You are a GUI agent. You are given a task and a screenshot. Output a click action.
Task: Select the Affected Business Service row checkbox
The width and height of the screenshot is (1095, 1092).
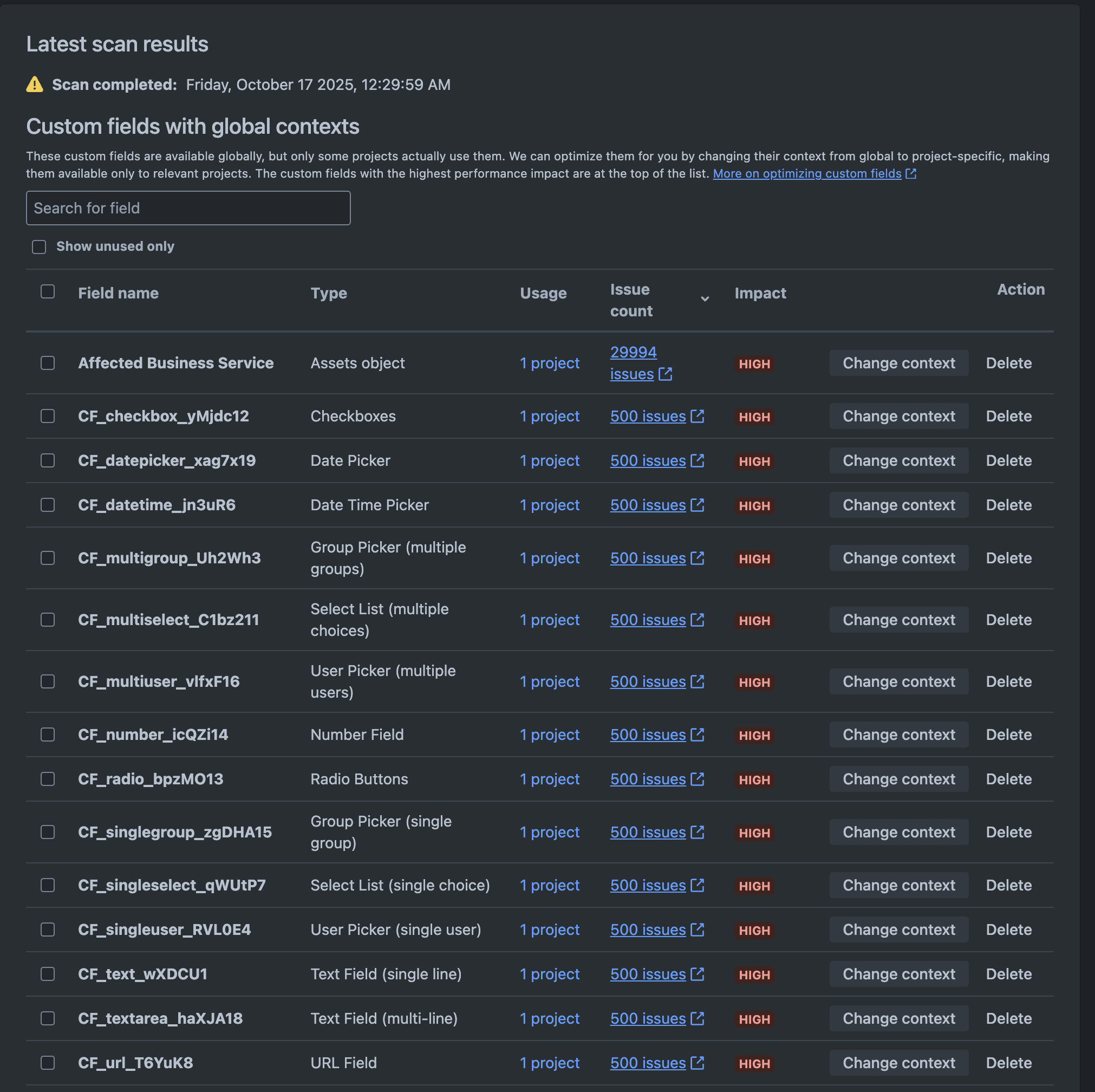(x=48, y=363)
